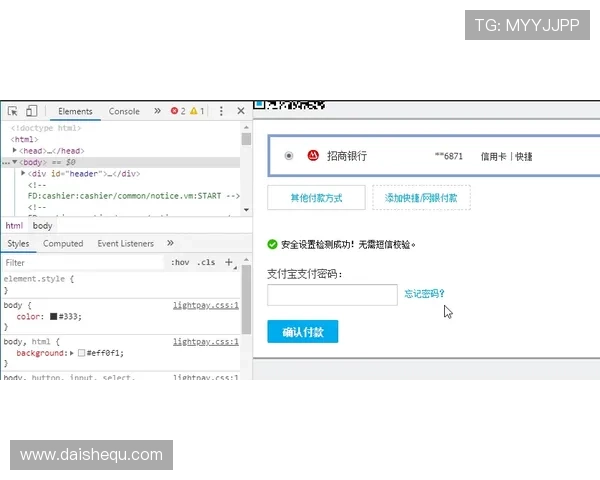Click the 忘记密码? link
600x480 pixels.
coord(424,294)
